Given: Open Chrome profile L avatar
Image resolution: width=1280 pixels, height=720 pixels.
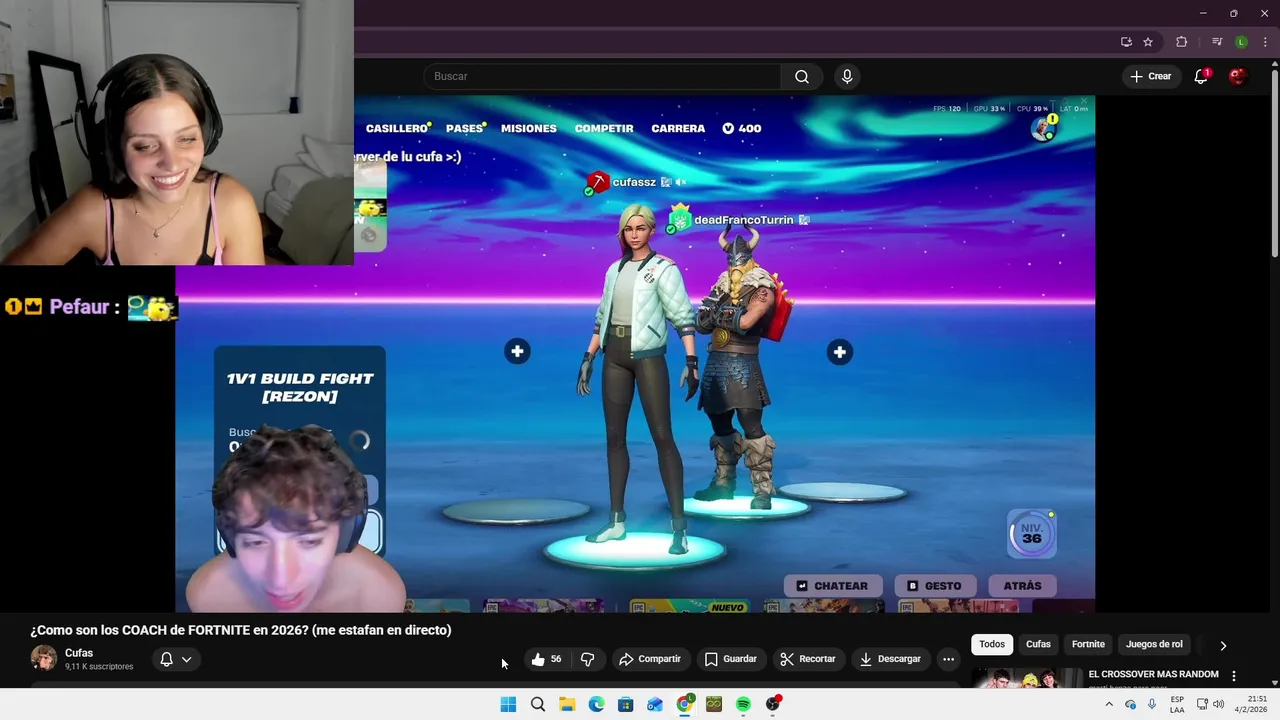Looking at the screenshot, I should 1241,42.
